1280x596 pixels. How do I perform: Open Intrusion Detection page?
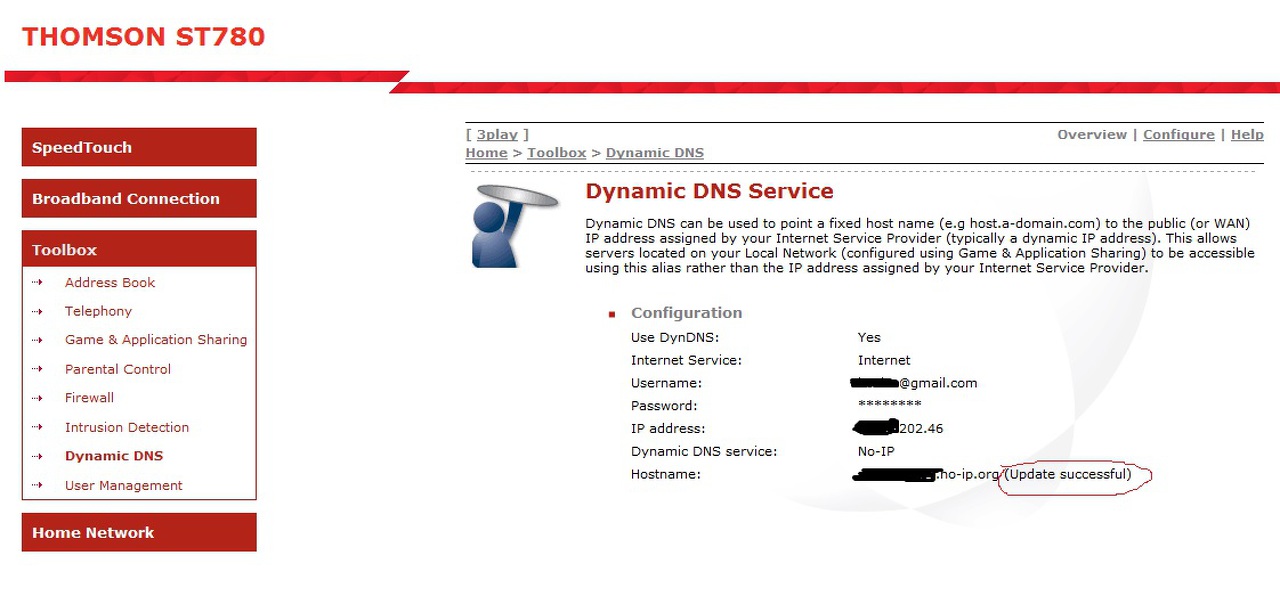(x=127, y=427)
